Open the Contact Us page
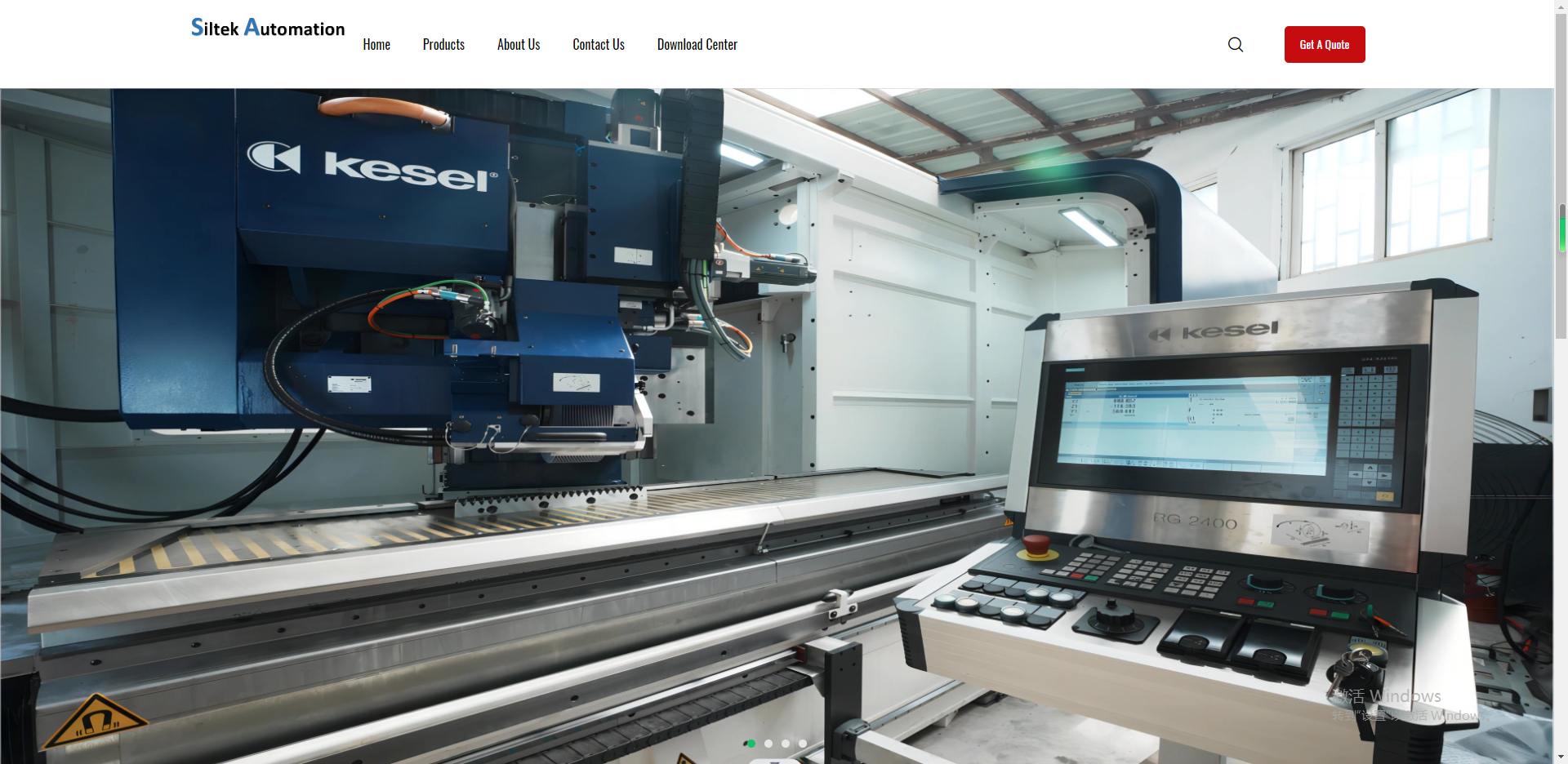Screen dimensions: 1568x764 tap(599, 45)
